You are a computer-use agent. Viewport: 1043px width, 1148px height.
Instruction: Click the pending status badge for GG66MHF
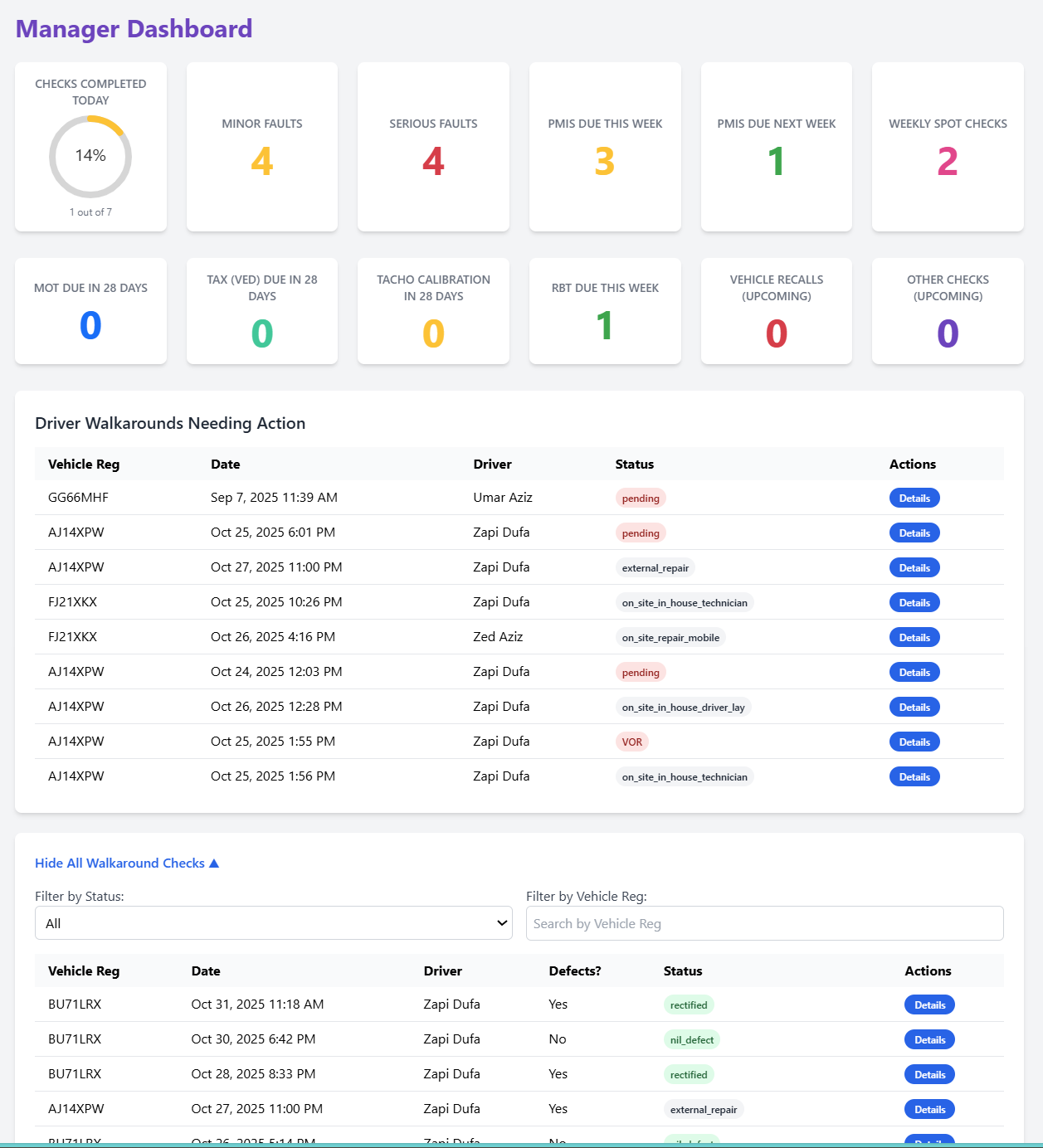(640, 498)
